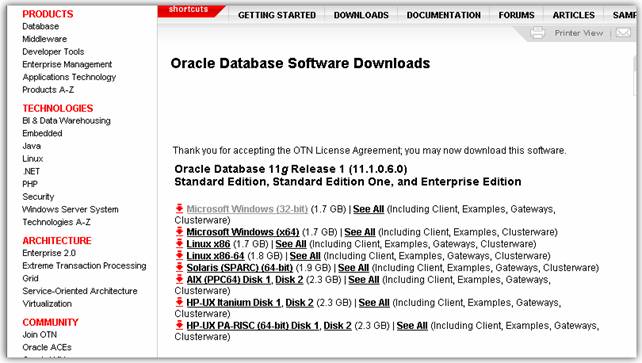This screenshot has height=363, width=642.
Task: Click the download arrow beside Microsoft Windows (x64)
Action: tap(179, 232)
